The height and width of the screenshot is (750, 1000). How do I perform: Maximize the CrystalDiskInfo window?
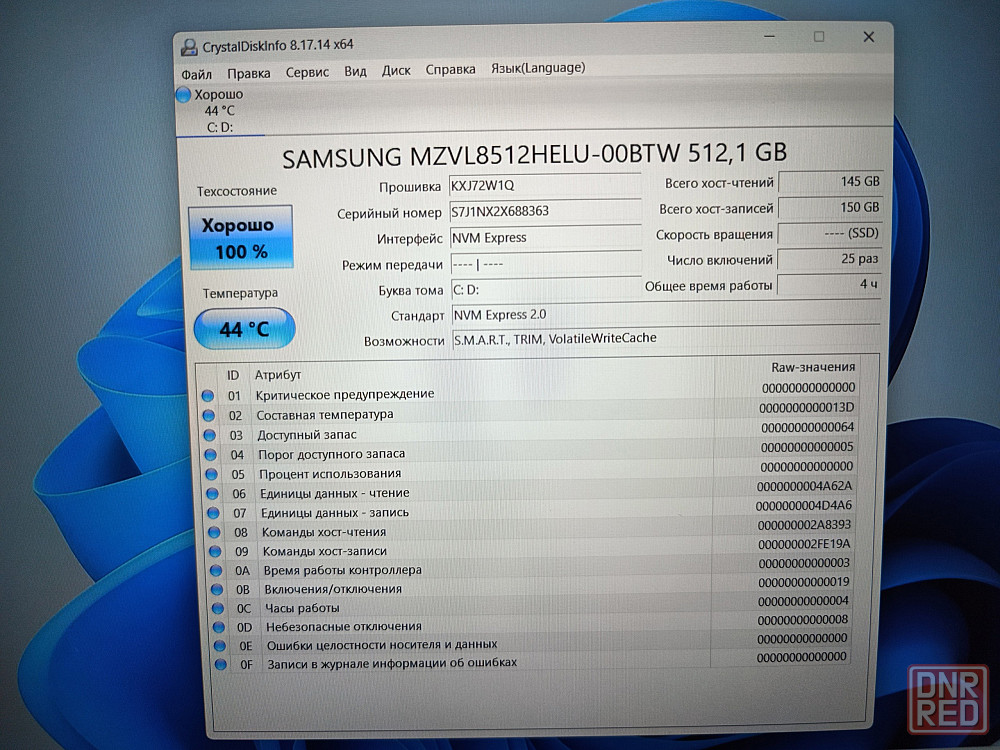coord(819,37)
